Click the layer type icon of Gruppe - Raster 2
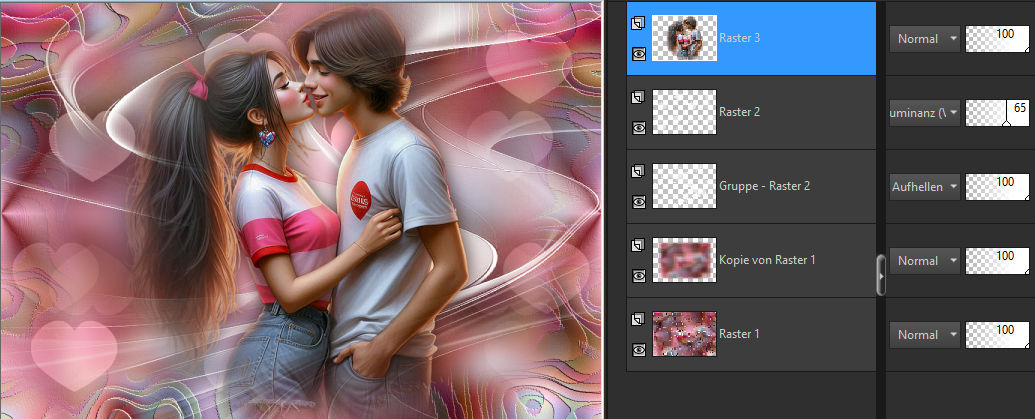The width and height of the screenshot is (1035, 419). (638, 171)
